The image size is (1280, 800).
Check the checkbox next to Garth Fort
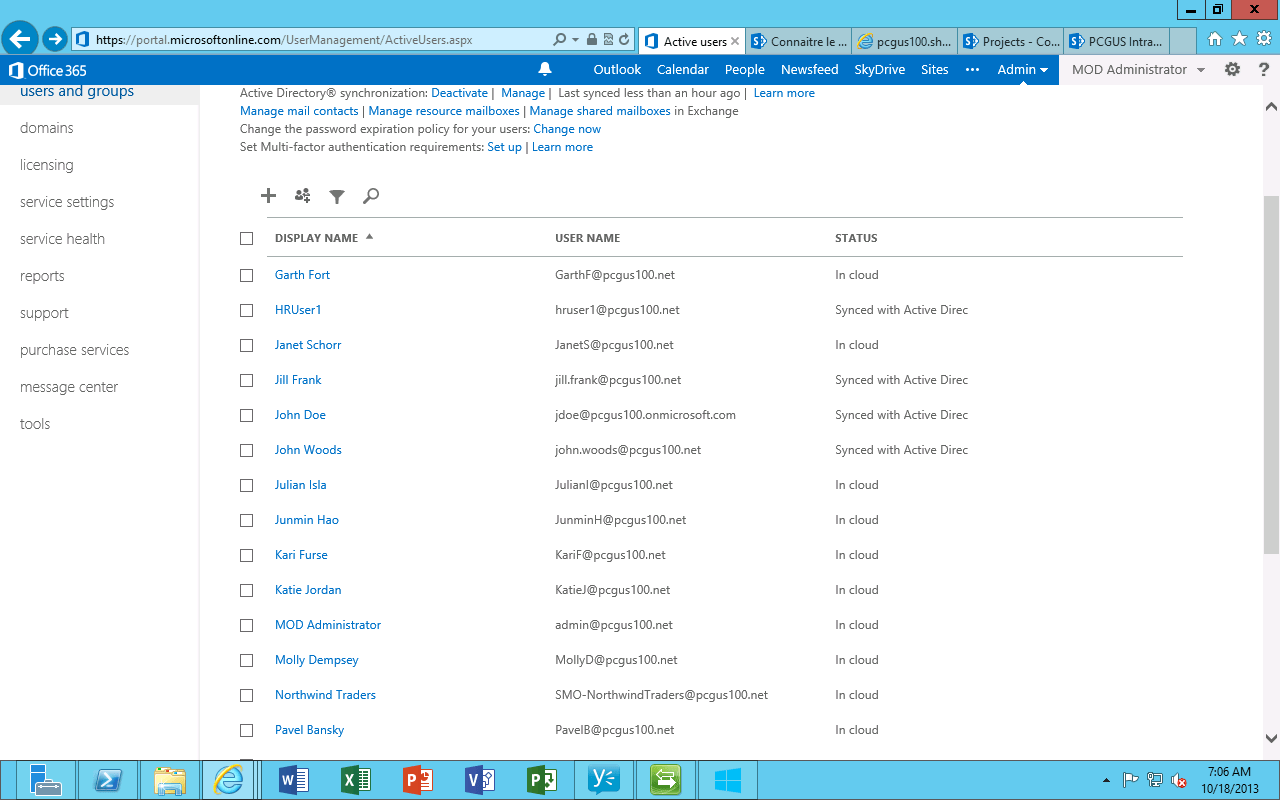(246, 275)
